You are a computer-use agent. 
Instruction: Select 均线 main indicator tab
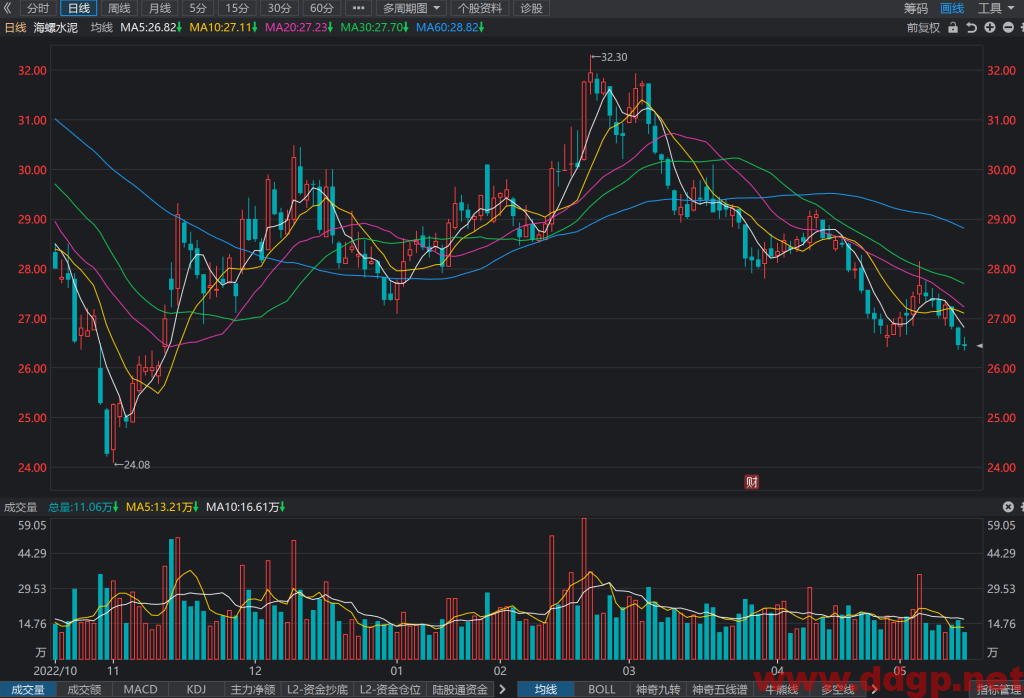[546, 690]
